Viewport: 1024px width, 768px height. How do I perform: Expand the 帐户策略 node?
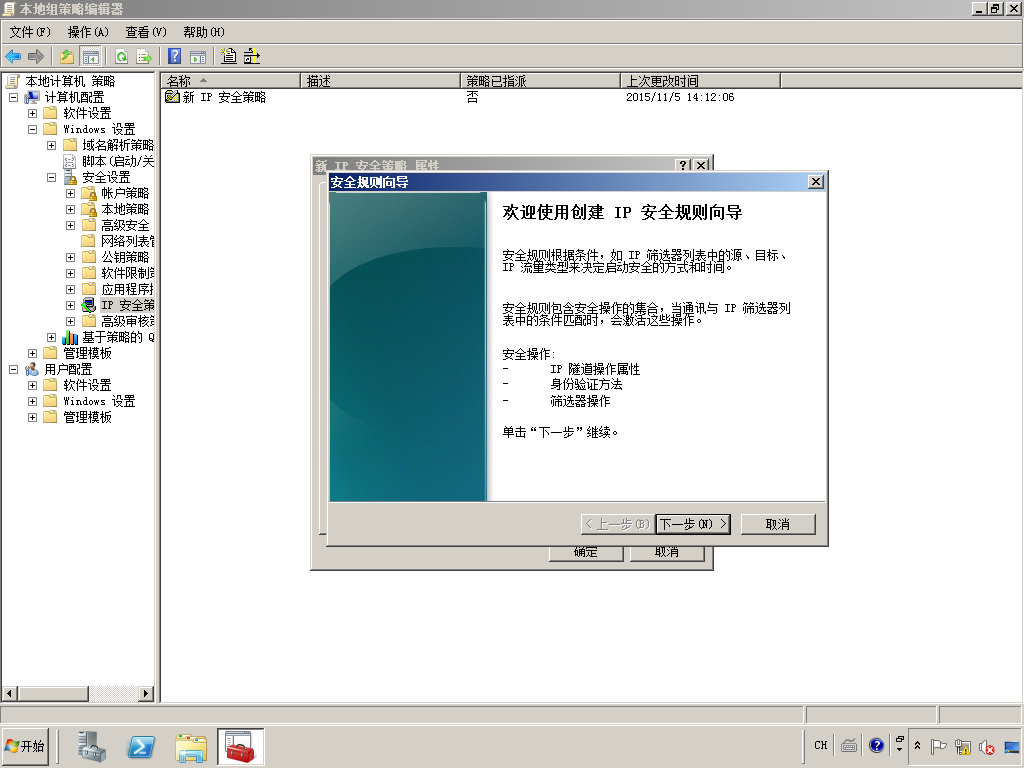pyautogui.click(x=71, y=193)
